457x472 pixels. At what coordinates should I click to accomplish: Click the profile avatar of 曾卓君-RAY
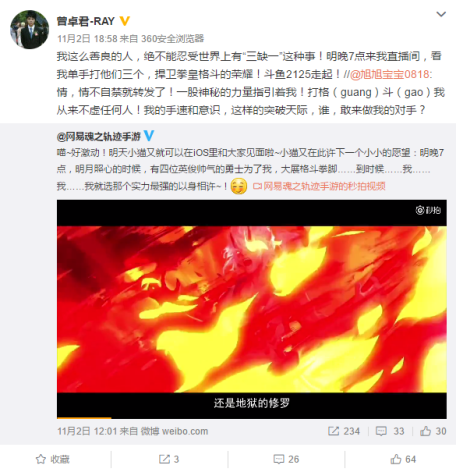click(x=30, y=29)
